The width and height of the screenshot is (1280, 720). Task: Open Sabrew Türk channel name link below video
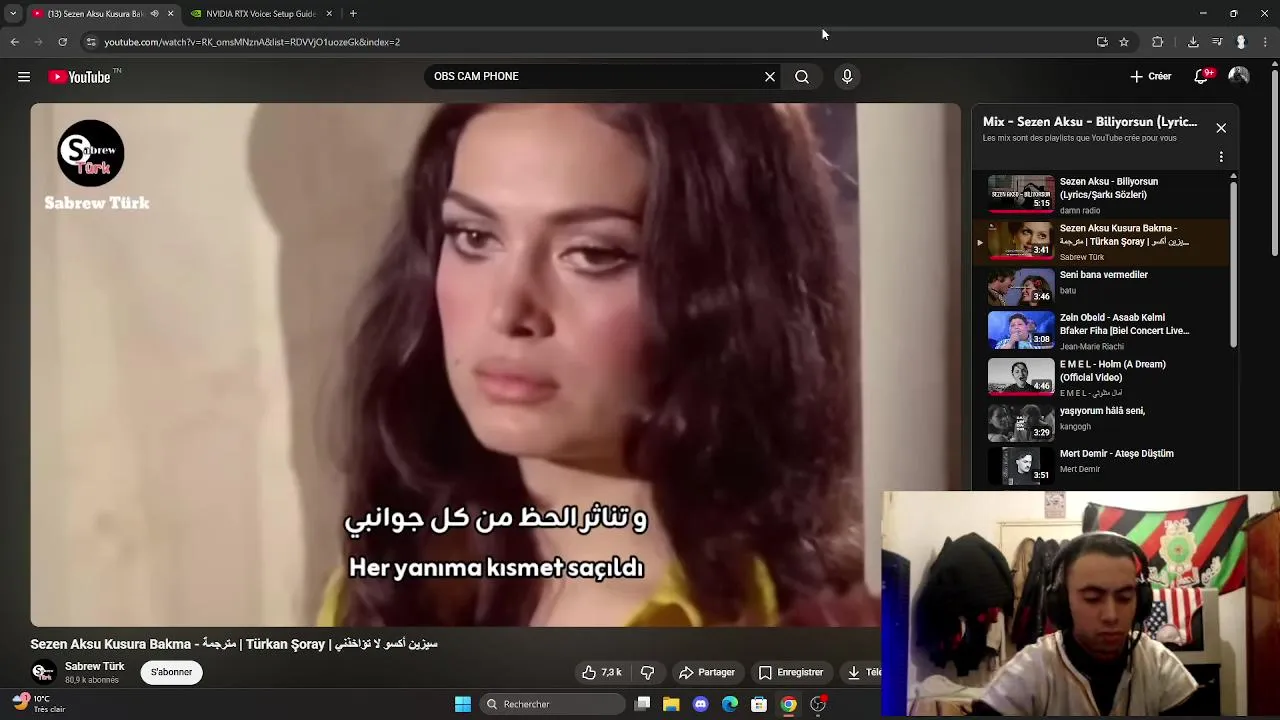(x=95, y=667)
